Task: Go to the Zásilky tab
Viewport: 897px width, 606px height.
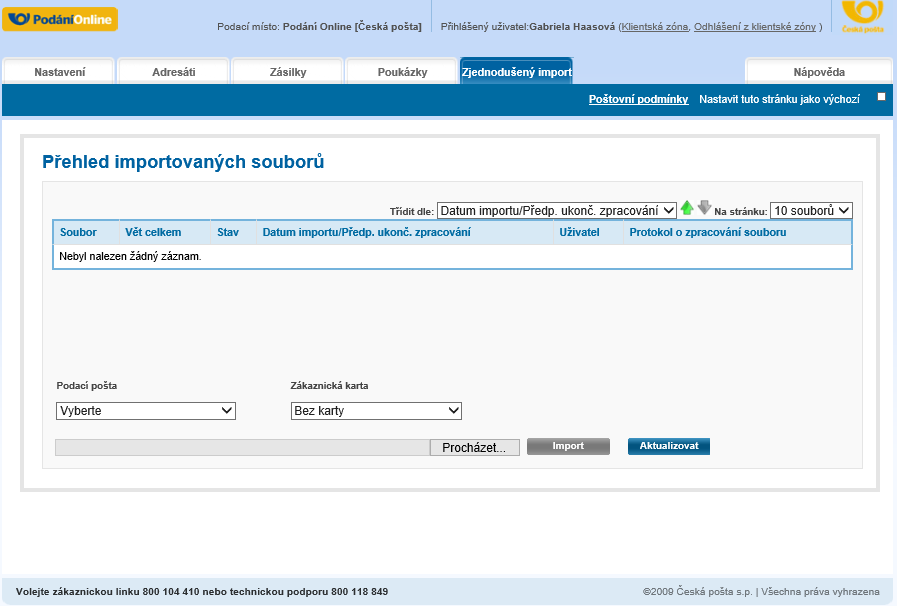Action: tap(288, 72)
